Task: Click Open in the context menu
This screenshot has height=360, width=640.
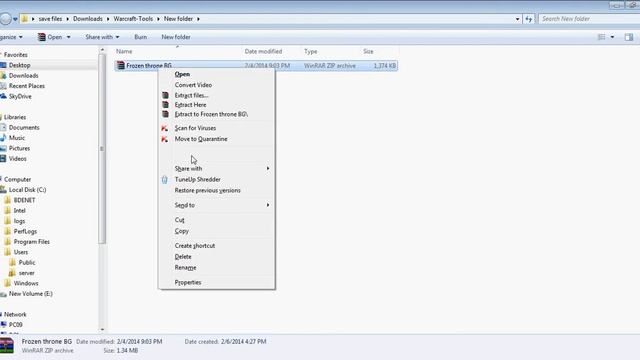Action: 182,74
